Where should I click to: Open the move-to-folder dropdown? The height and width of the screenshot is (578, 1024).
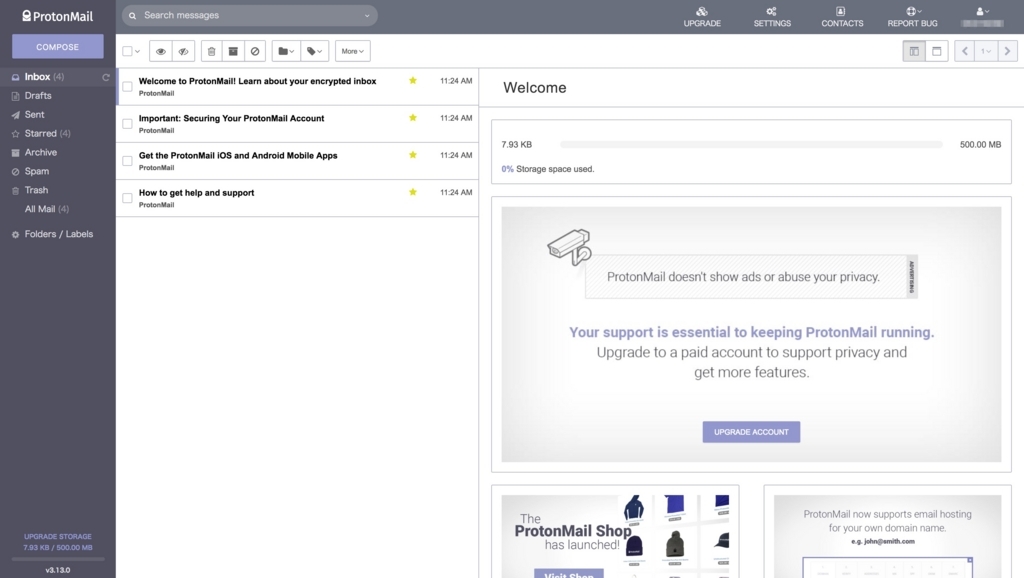click(286, 51)
